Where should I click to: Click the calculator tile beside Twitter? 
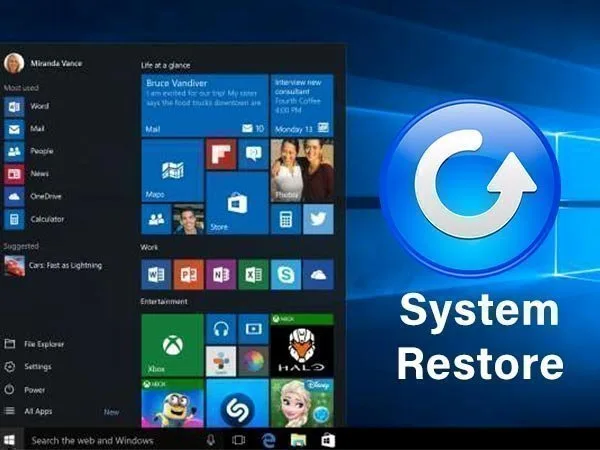point(286,219)
